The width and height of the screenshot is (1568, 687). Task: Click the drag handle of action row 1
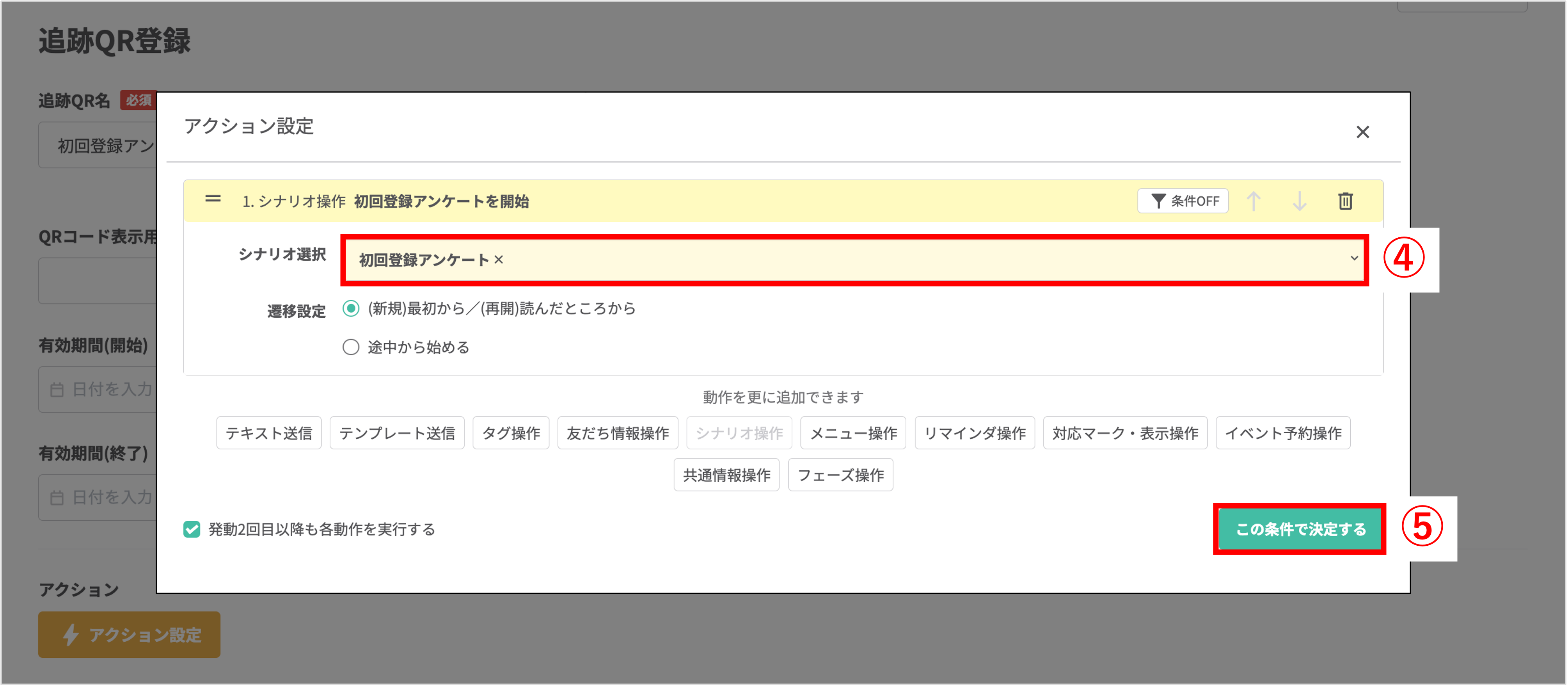point(212,199)
